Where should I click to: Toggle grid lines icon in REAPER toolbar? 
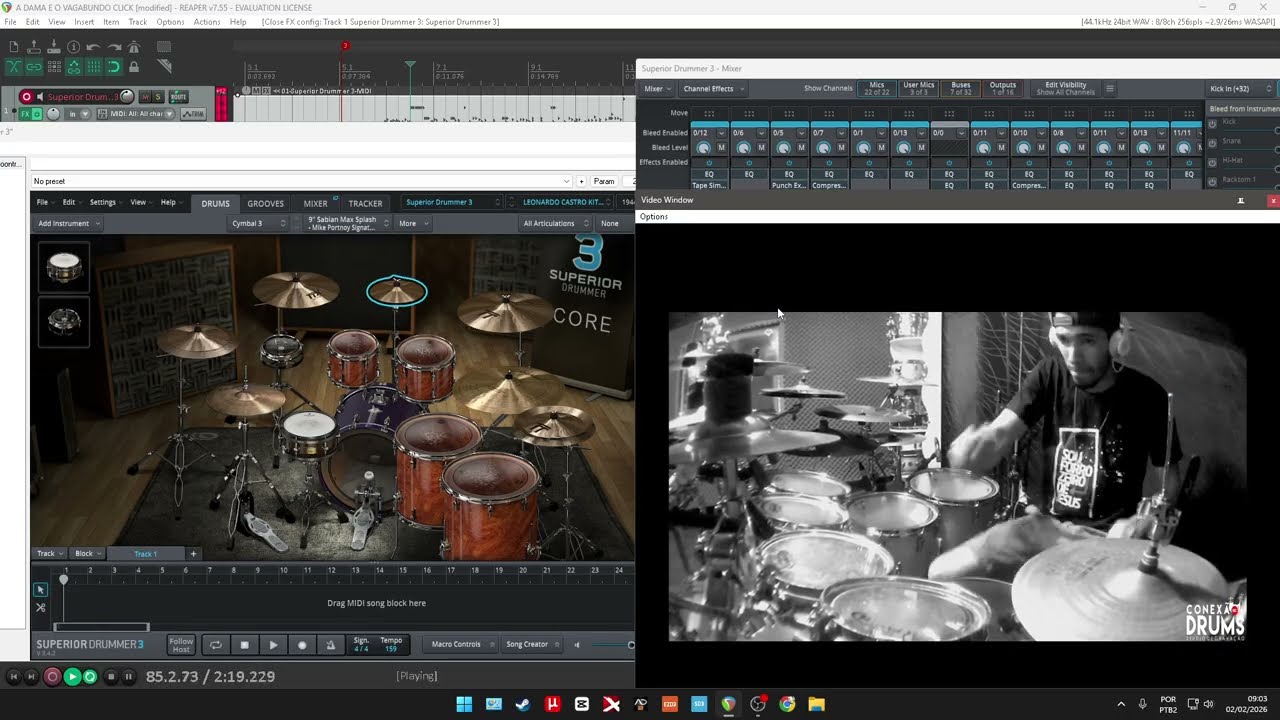tap(94, 67)
